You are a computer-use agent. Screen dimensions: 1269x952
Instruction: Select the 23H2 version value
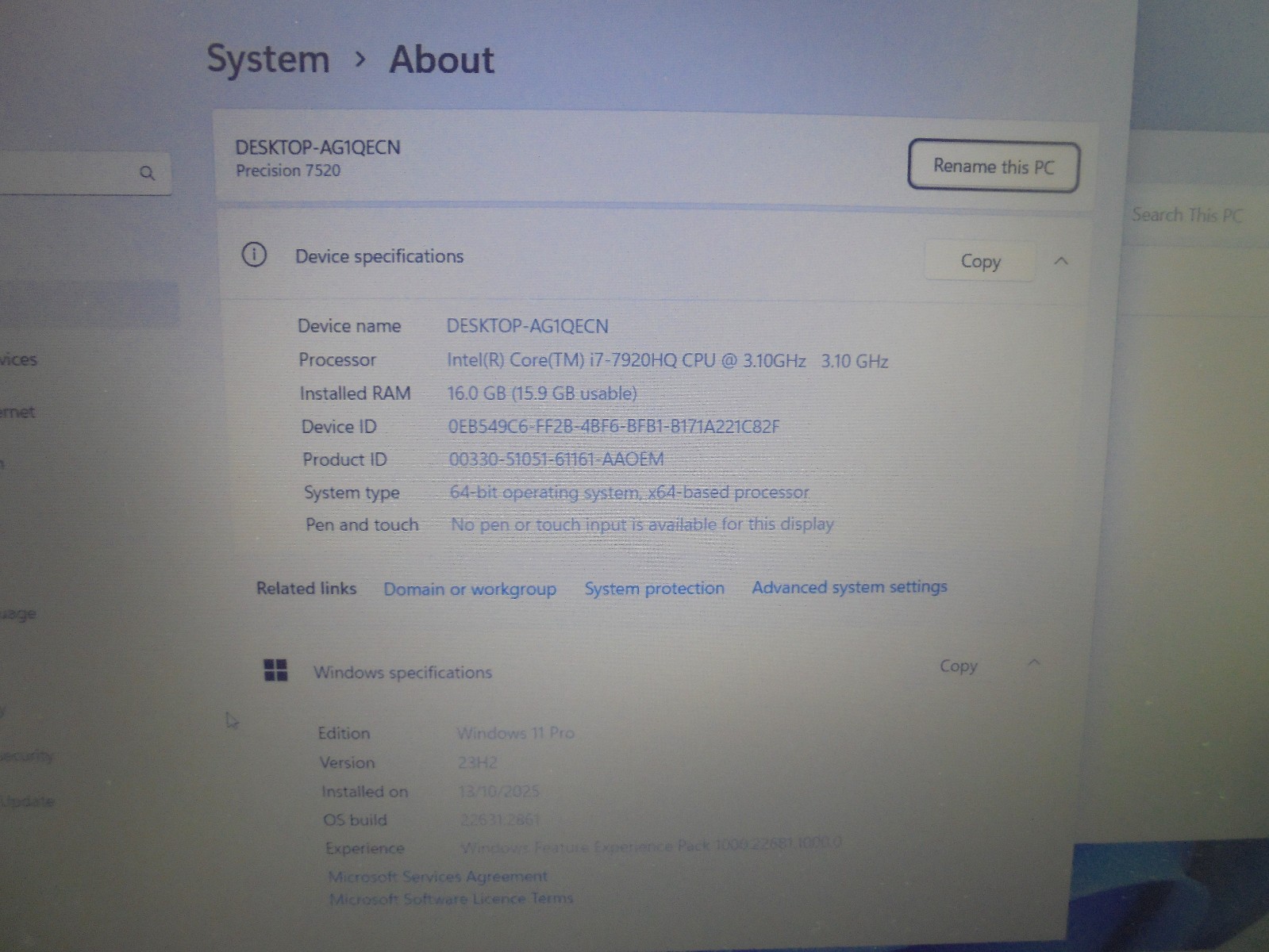coord(477,762)
